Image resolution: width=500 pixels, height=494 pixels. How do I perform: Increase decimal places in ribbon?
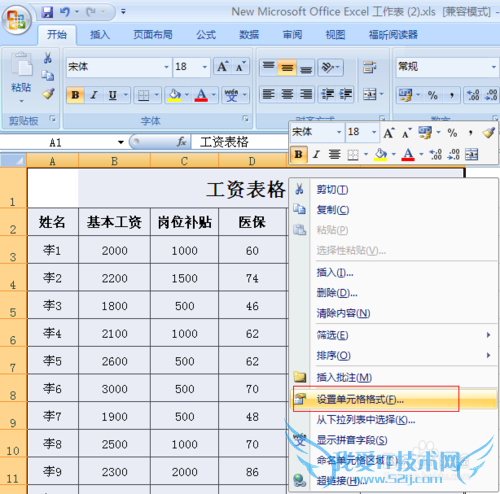[473, 95]
